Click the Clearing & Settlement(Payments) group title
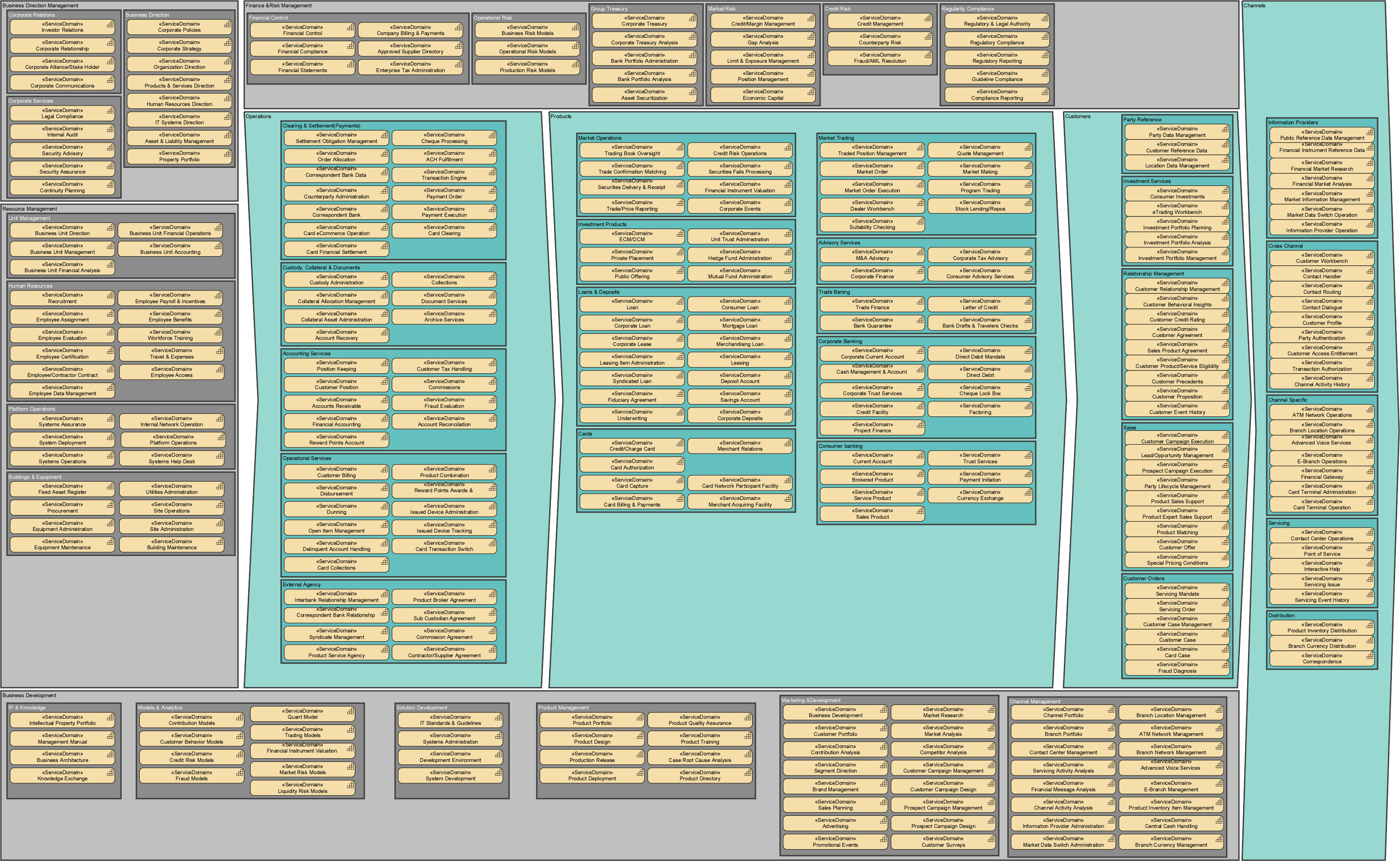Viewport: 1400px width, 861px height. coord(321,126)
